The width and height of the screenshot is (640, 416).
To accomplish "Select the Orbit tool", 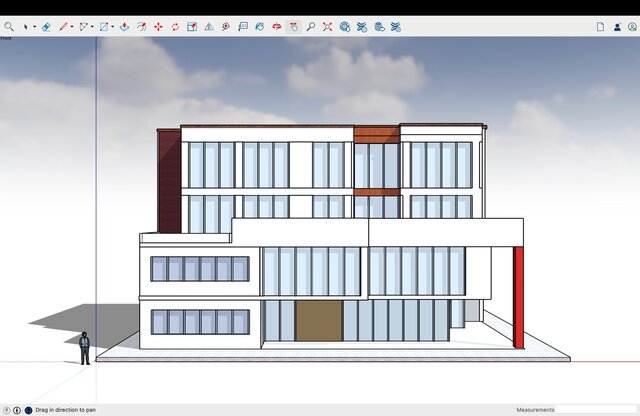I will point(277,27).
